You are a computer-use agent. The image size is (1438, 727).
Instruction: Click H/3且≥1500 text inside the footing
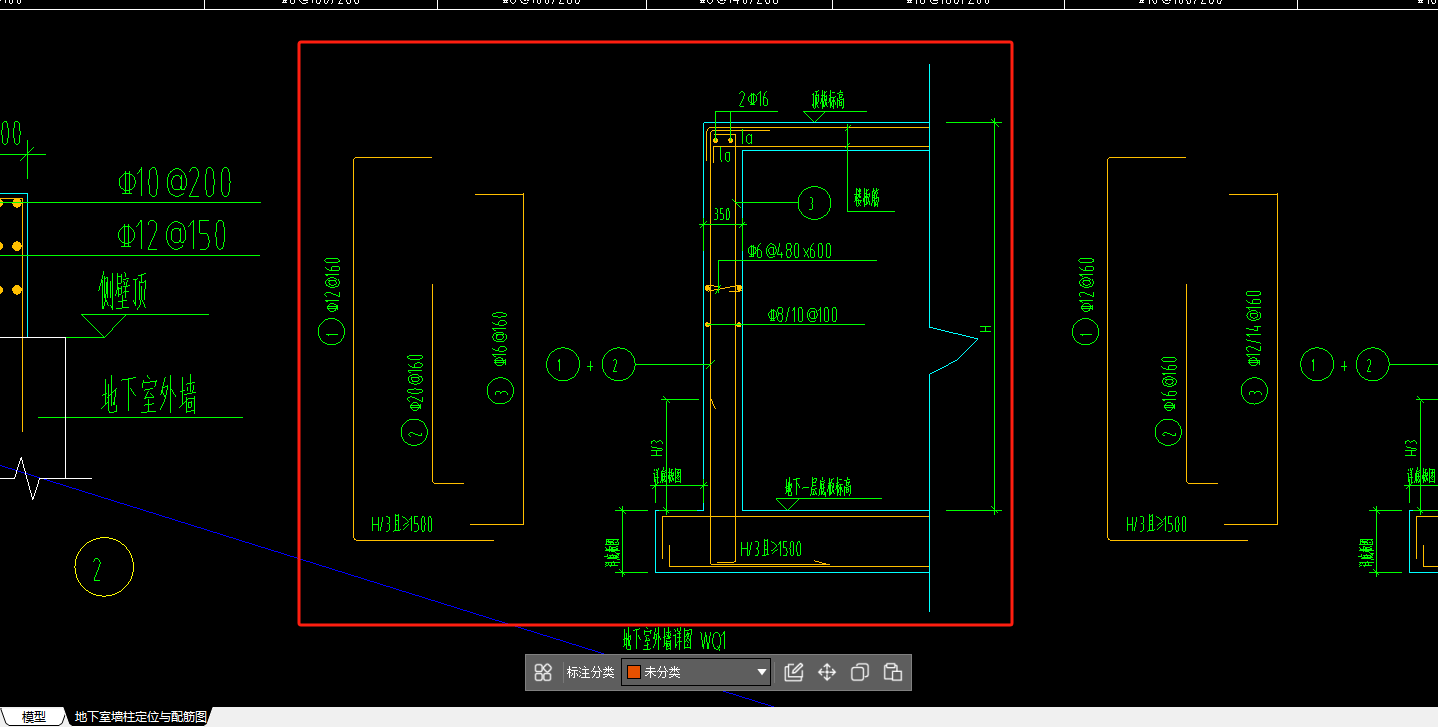pyautogui.click(x=770, y=549)
